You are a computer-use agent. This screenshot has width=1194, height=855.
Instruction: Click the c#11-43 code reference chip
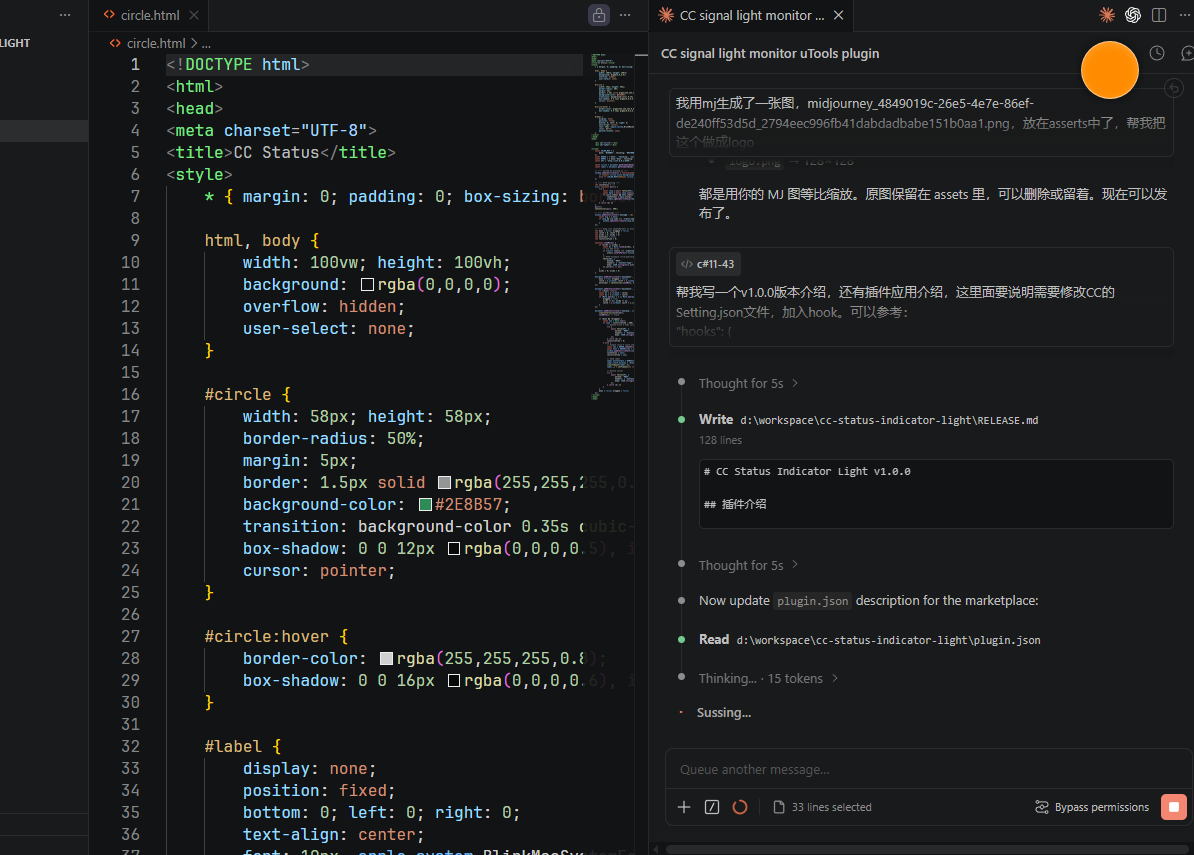pyautogui.click(x=708, y=264)
